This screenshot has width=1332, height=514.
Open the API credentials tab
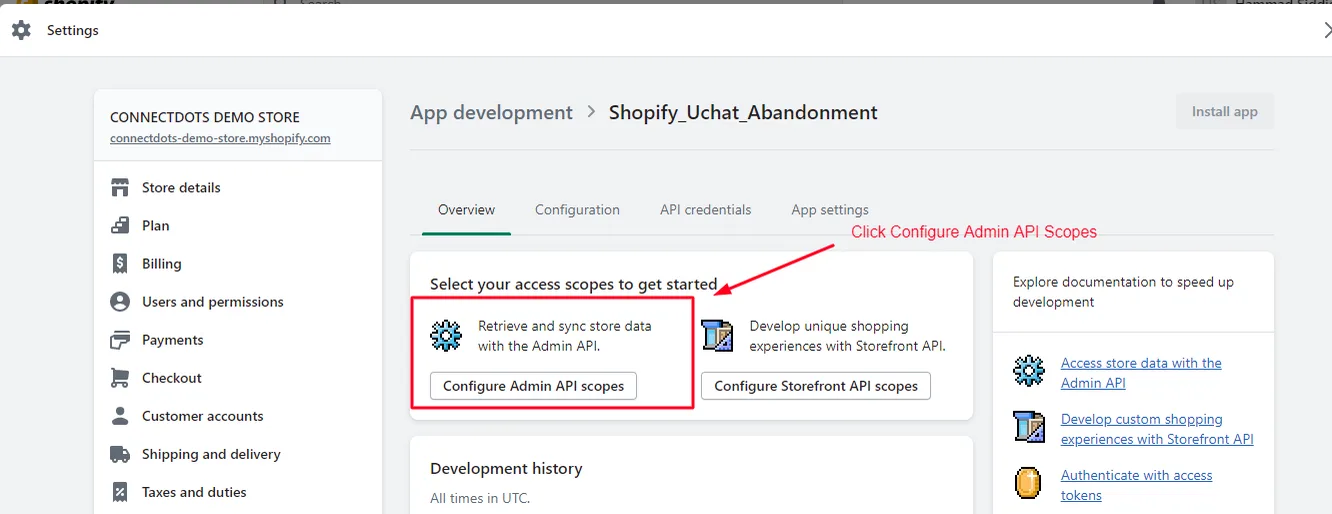[x=705, y=210]
